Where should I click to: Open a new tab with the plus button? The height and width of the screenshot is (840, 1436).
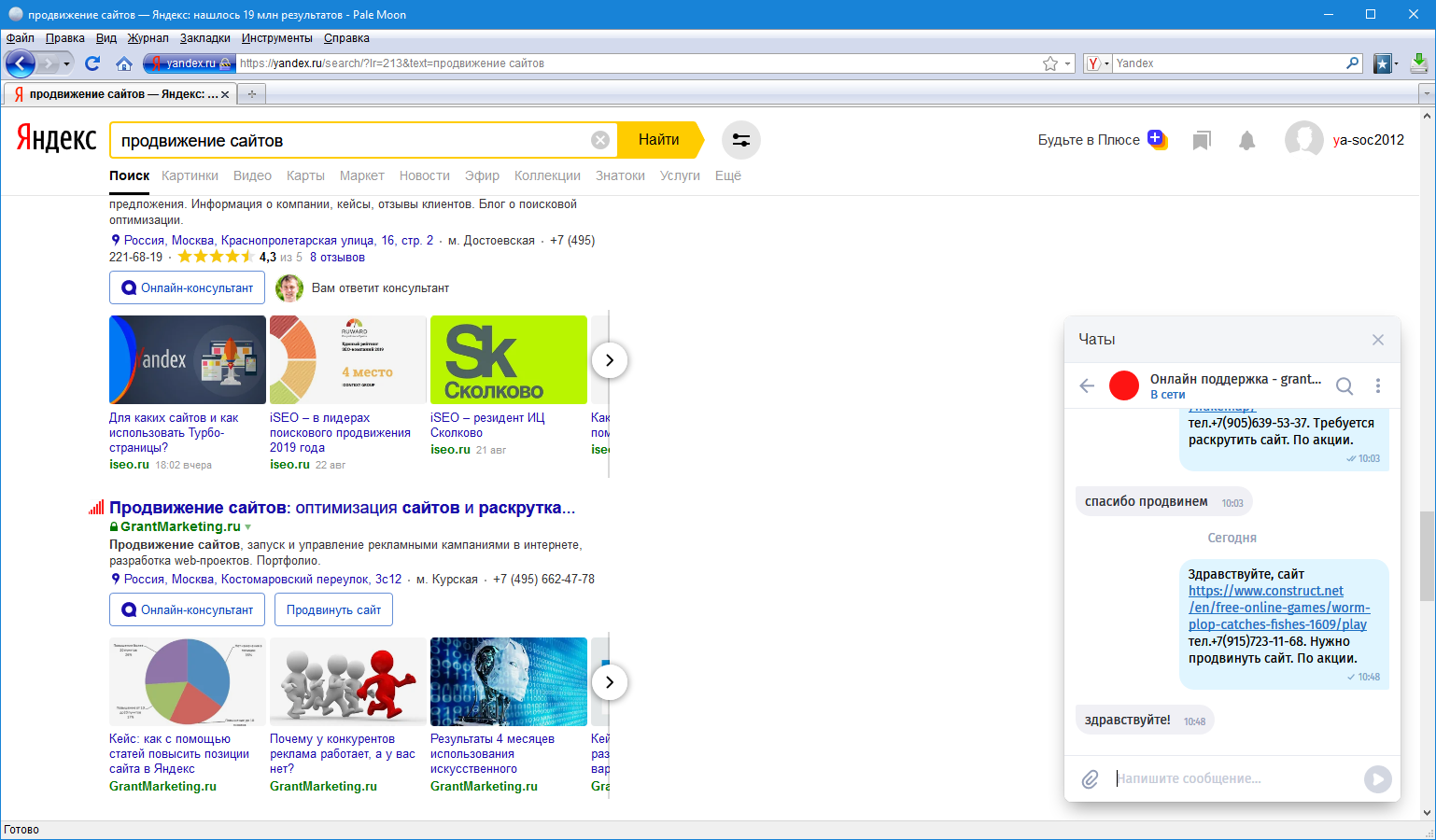pos(251,94)
